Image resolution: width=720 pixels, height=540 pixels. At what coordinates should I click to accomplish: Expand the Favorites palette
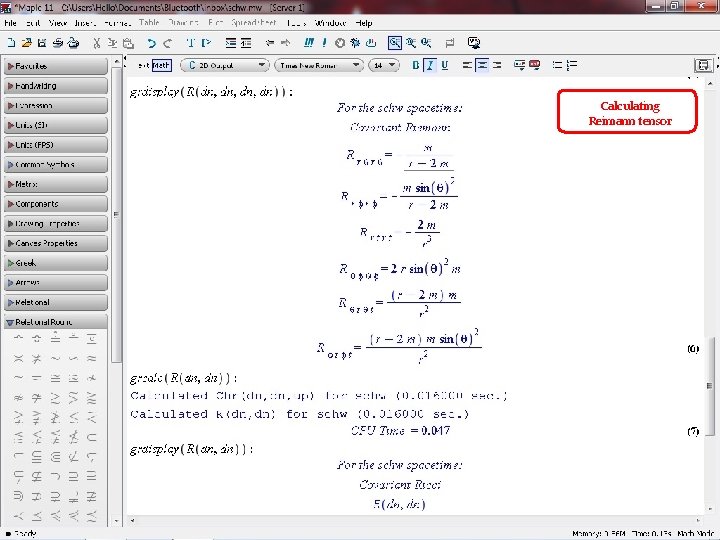(x=56, y=66)
